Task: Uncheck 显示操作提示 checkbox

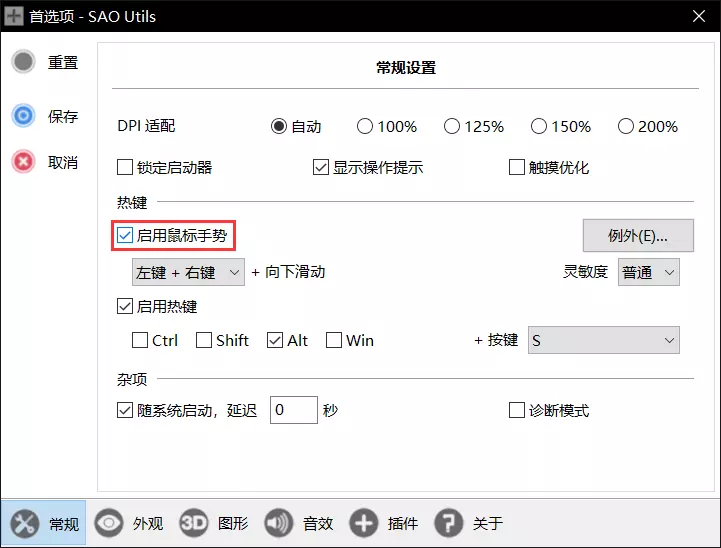Action: [x=321, y=167]
